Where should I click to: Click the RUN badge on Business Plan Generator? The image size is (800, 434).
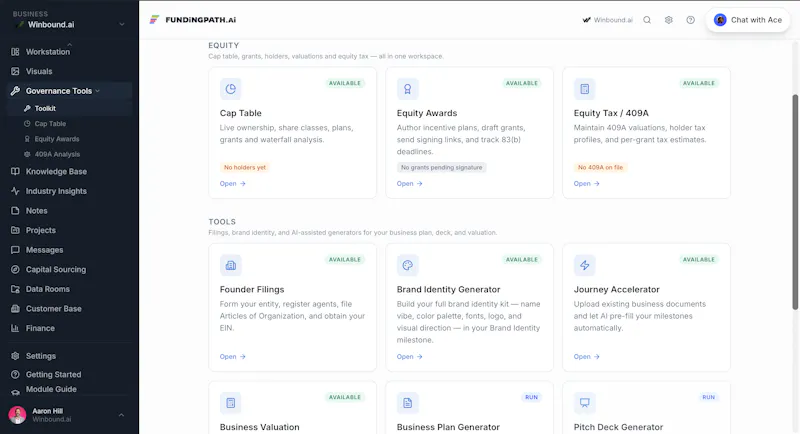pos(531,397)
